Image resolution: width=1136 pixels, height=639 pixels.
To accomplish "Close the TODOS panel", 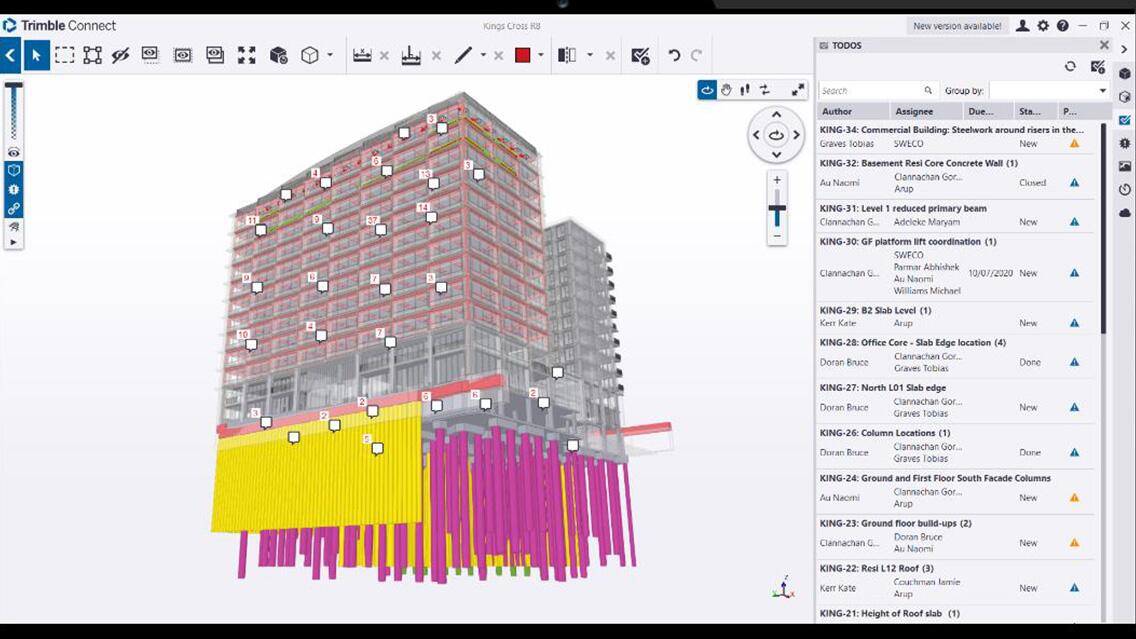I will (x=1104, y=45).
